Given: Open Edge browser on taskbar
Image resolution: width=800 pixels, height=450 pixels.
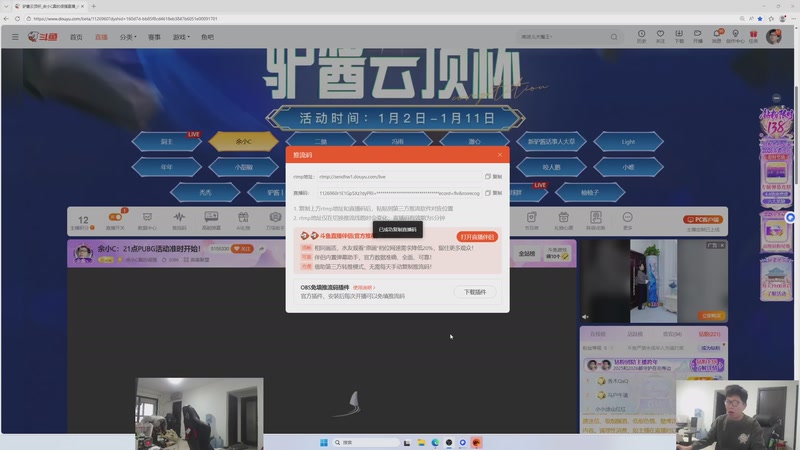Looking at the screenshot, I should pyautogui.click(x=435, y=442).
